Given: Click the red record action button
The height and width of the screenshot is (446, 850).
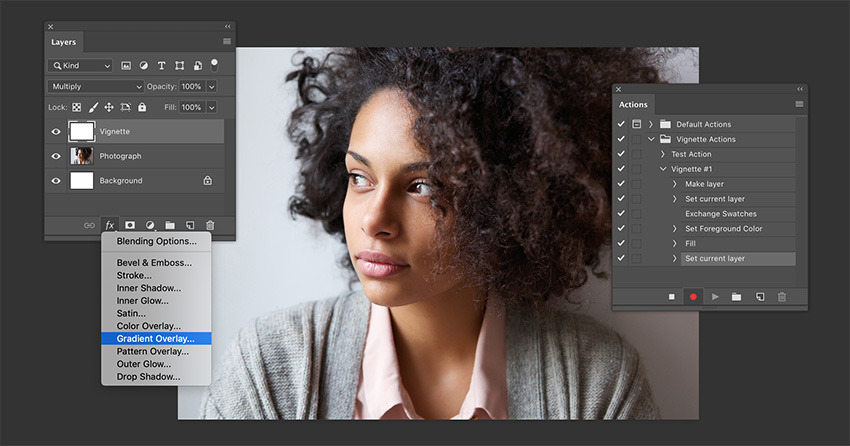Looking at the screenshot, I should [x=693, y=297].
